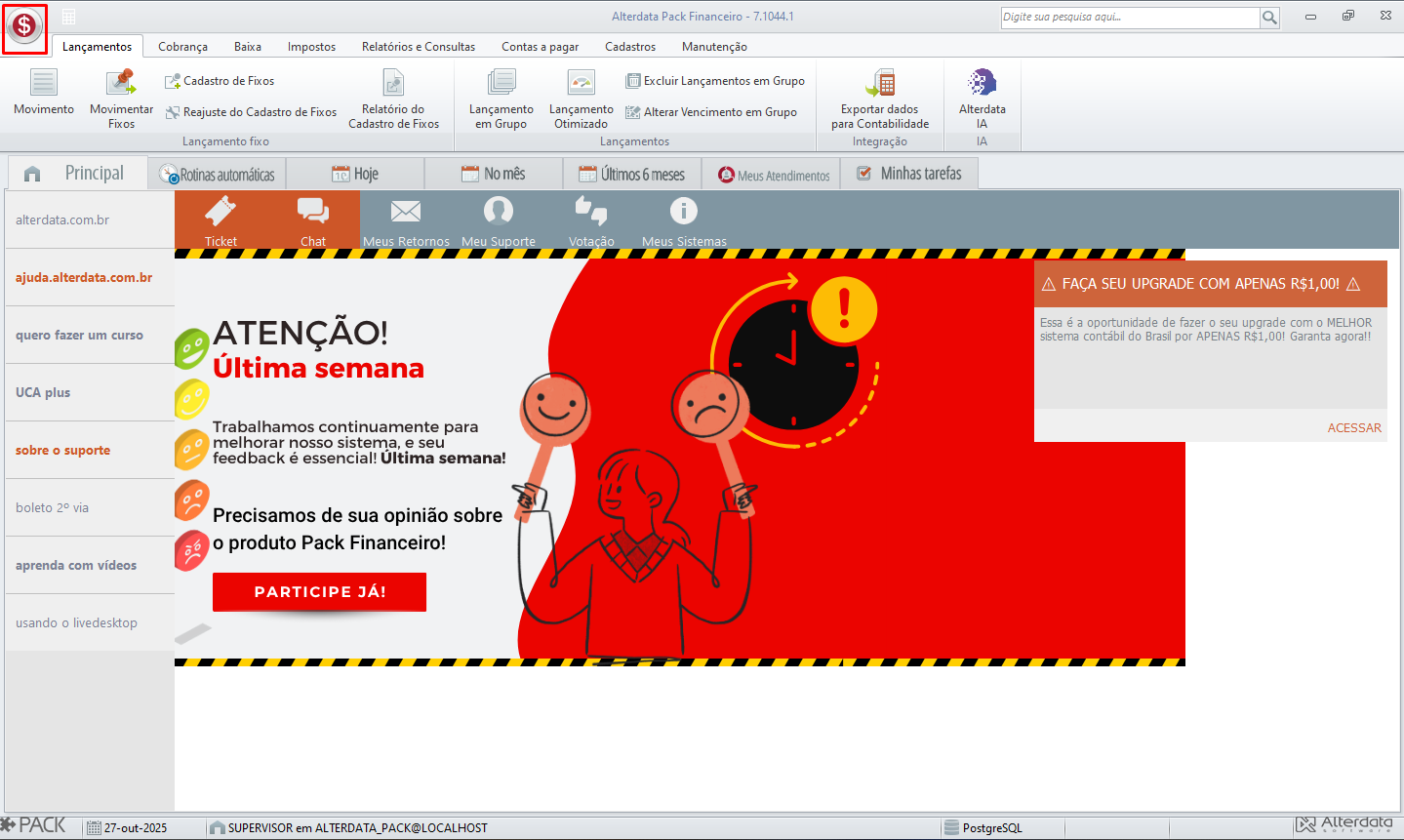The height and width of the screenshot is (840, 1404).
Task: Select Alterar Vencimento em Grupo
Action: coord(711,112)
